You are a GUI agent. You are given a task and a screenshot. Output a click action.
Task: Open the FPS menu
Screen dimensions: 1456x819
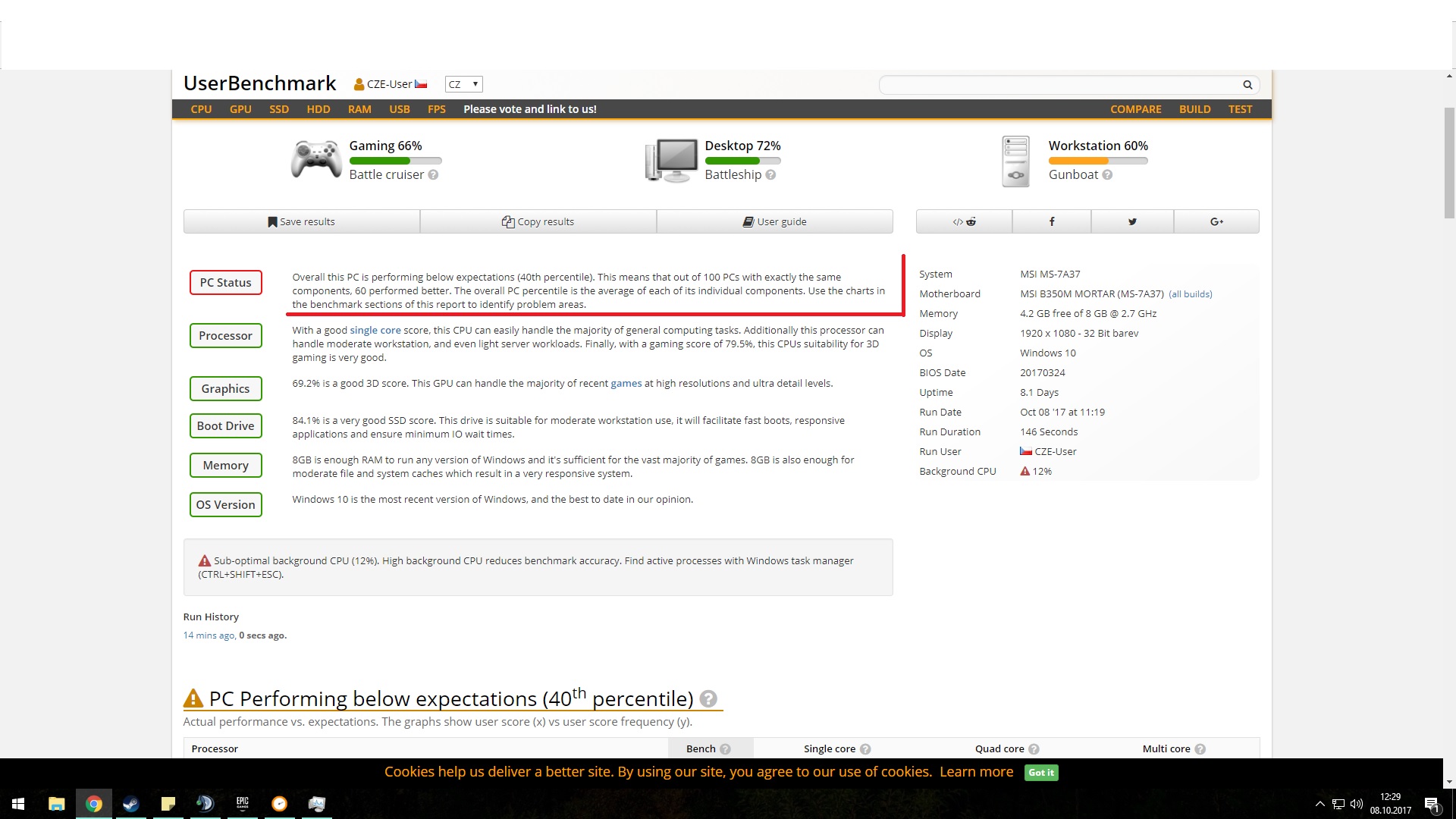[x=437, y=109]
